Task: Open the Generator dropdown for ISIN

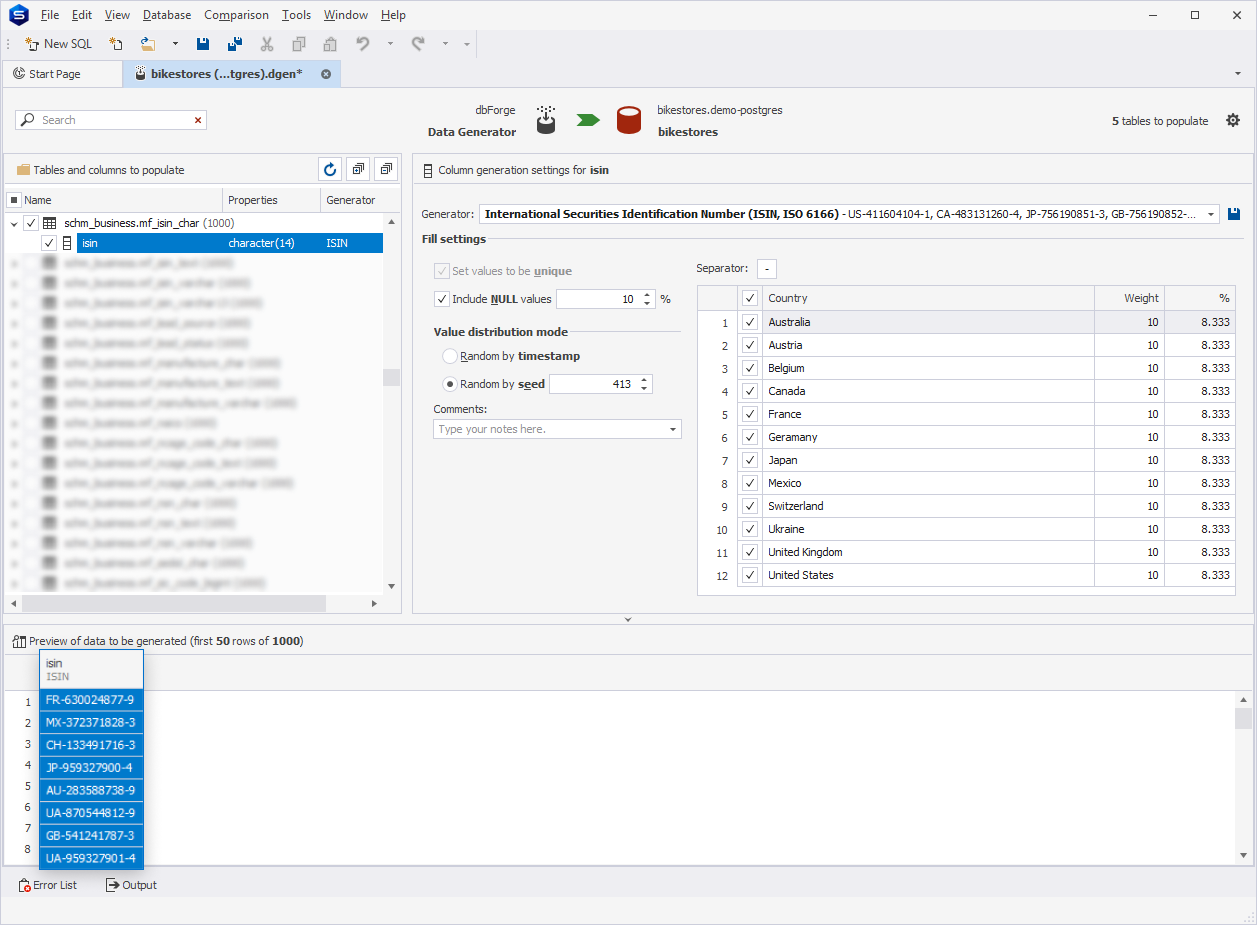Action: point(1212,214)
